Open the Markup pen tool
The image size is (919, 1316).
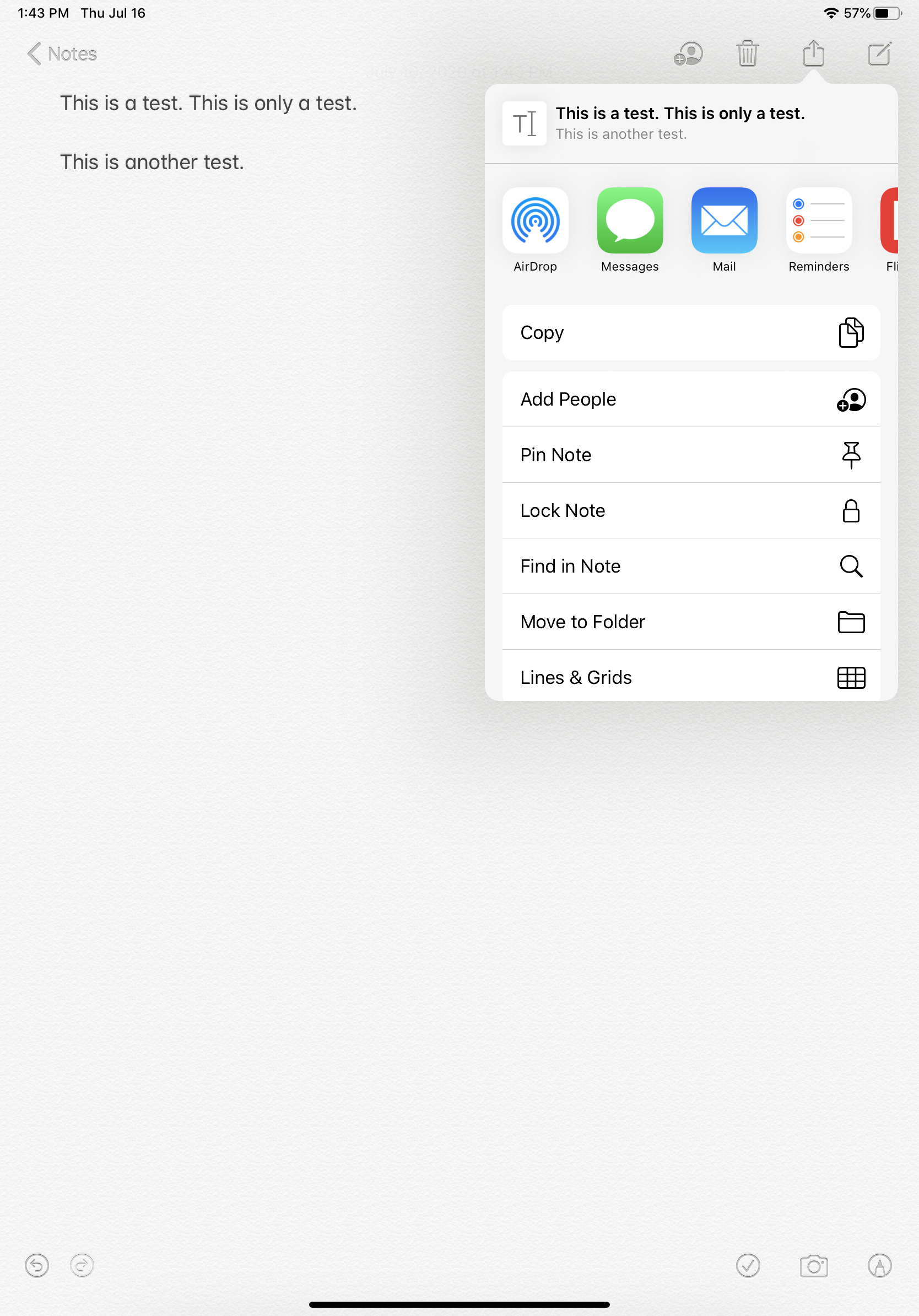coord(879,1265)
